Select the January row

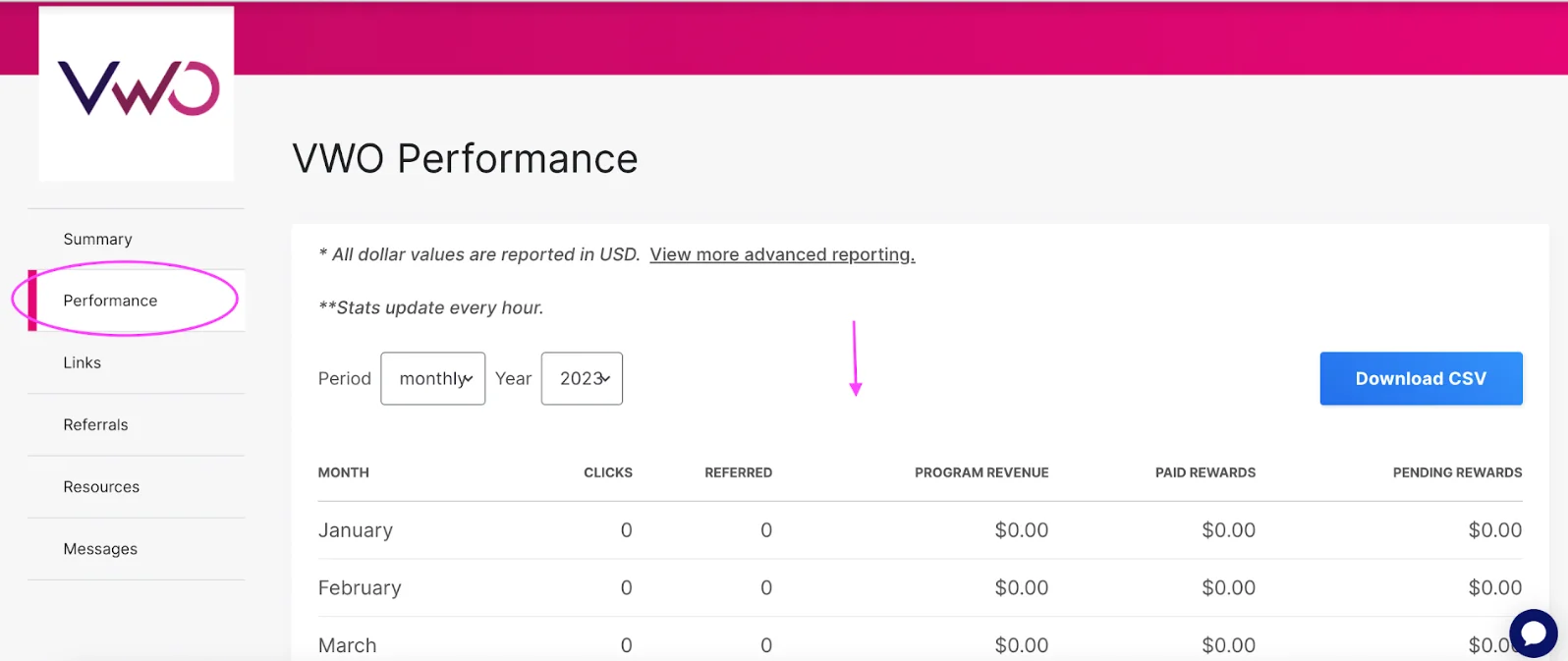356,530
